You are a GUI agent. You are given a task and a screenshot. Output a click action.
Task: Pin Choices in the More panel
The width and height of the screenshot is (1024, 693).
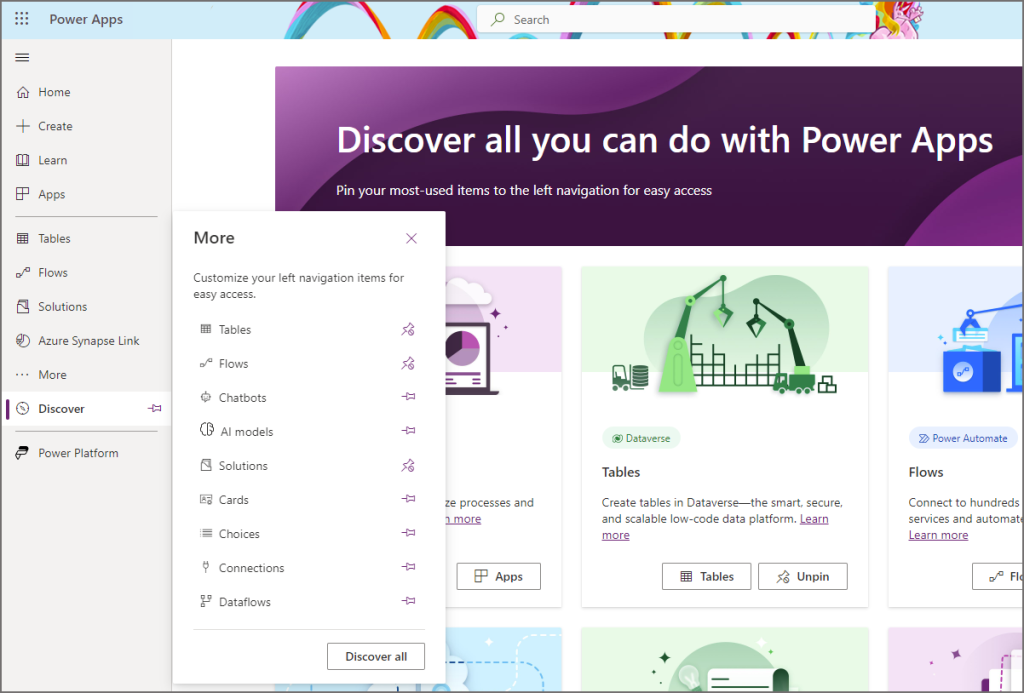tap(408, 532)
